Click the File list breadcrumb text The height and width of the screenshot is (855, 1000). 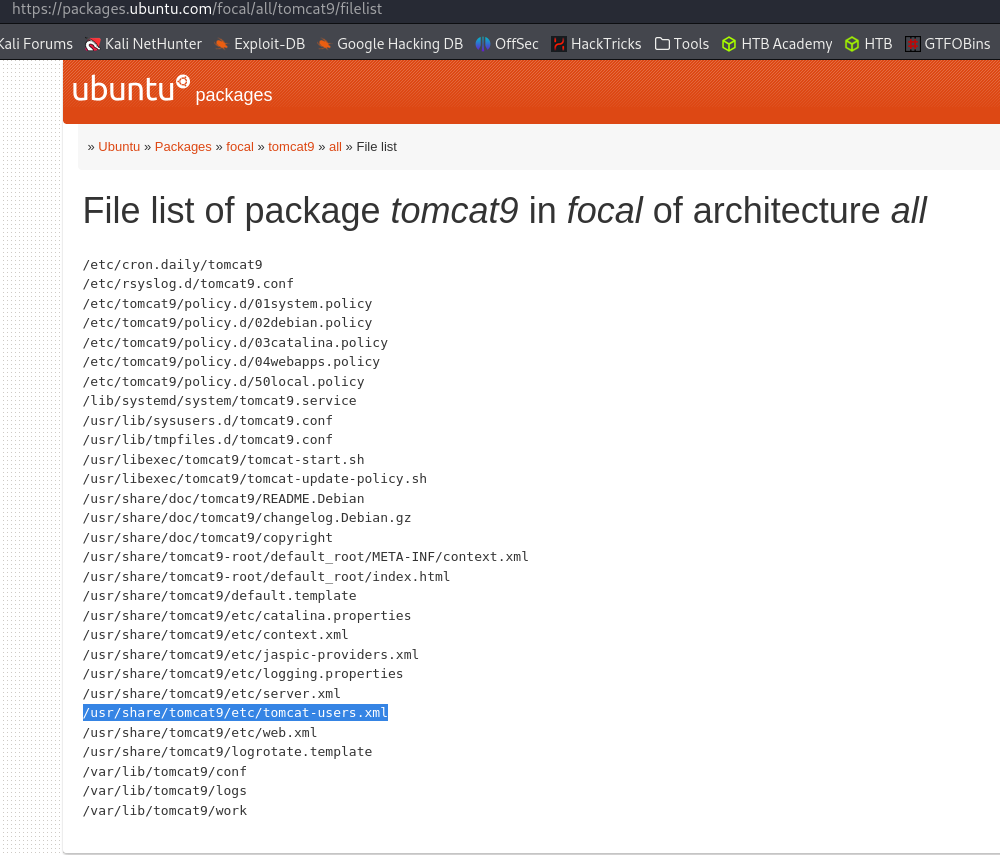376,147
